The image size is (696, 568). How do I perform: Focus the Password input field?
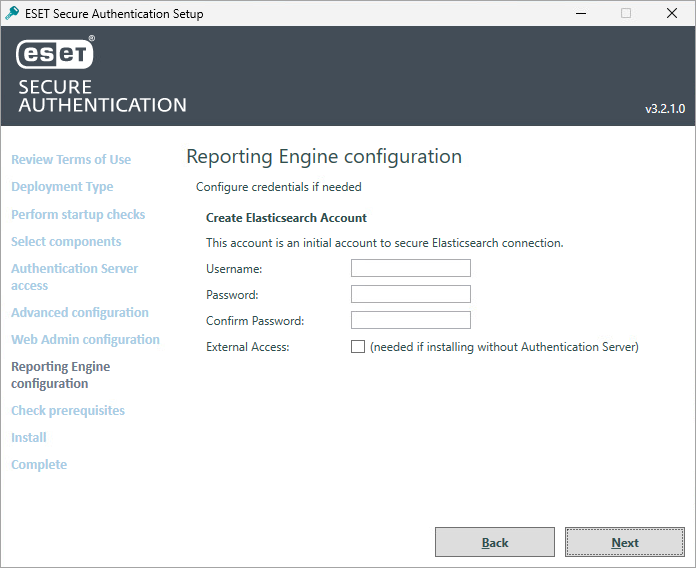coord(411,294)
